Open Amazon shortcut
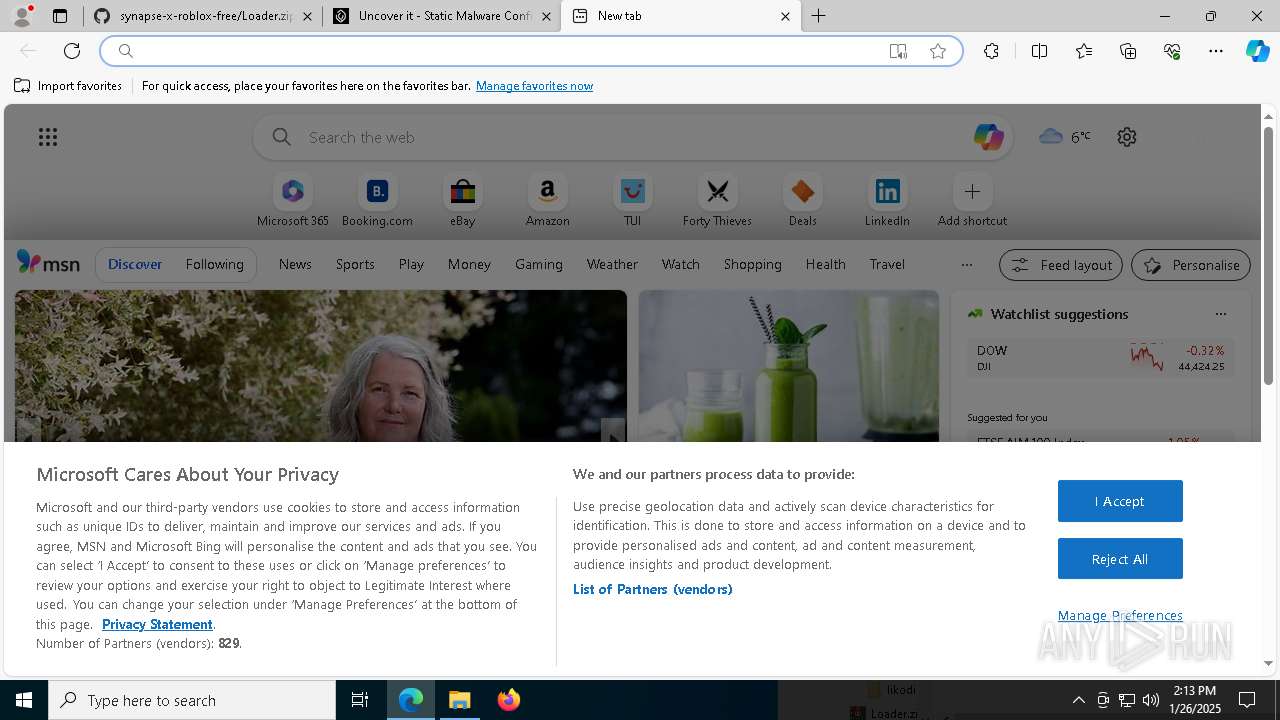The image size is (1280, 720). 547,201
